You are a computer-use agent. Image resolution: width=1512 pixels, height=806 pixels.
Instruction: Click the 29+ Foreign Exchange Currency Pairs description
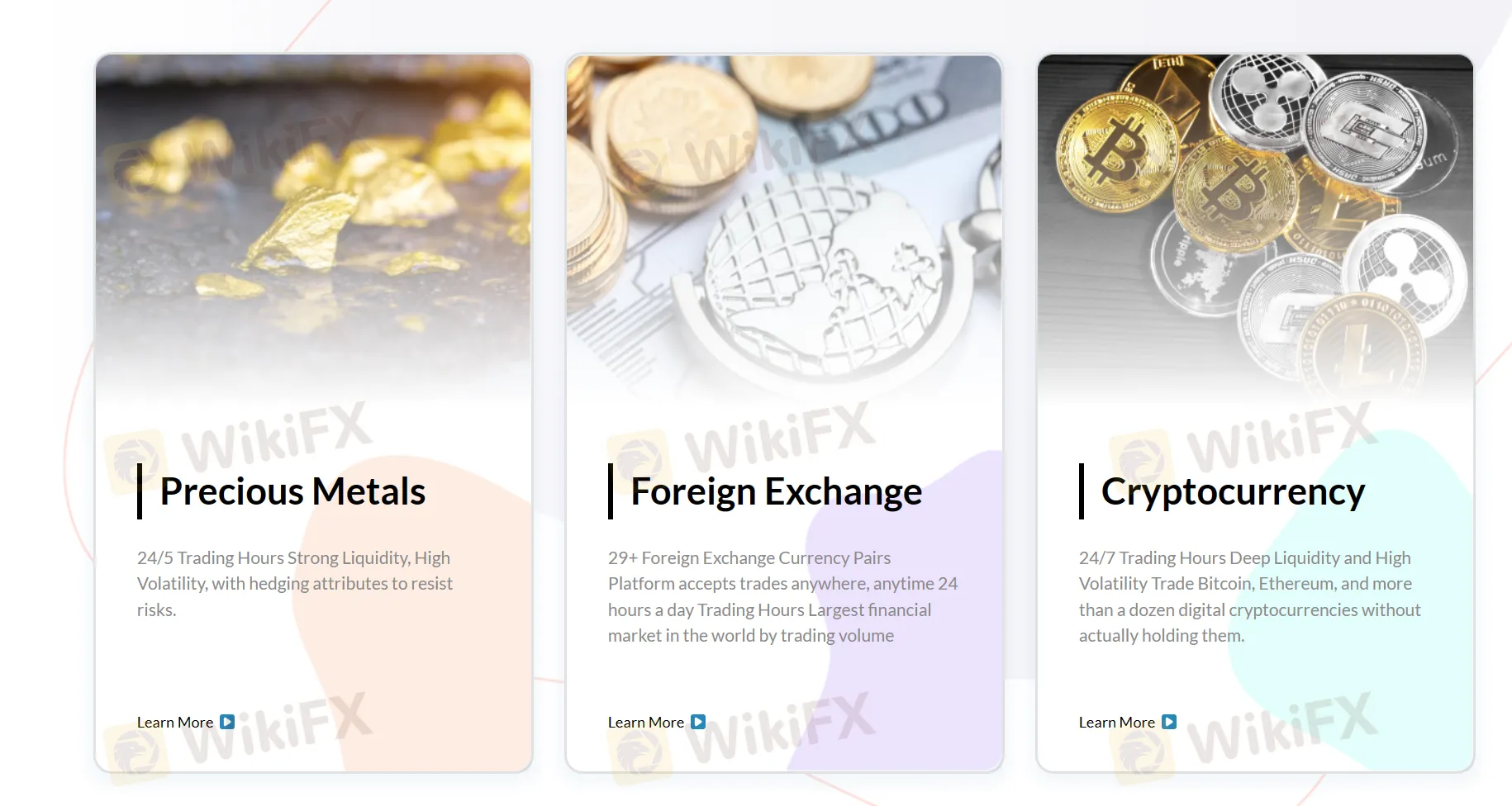point(783,597)
